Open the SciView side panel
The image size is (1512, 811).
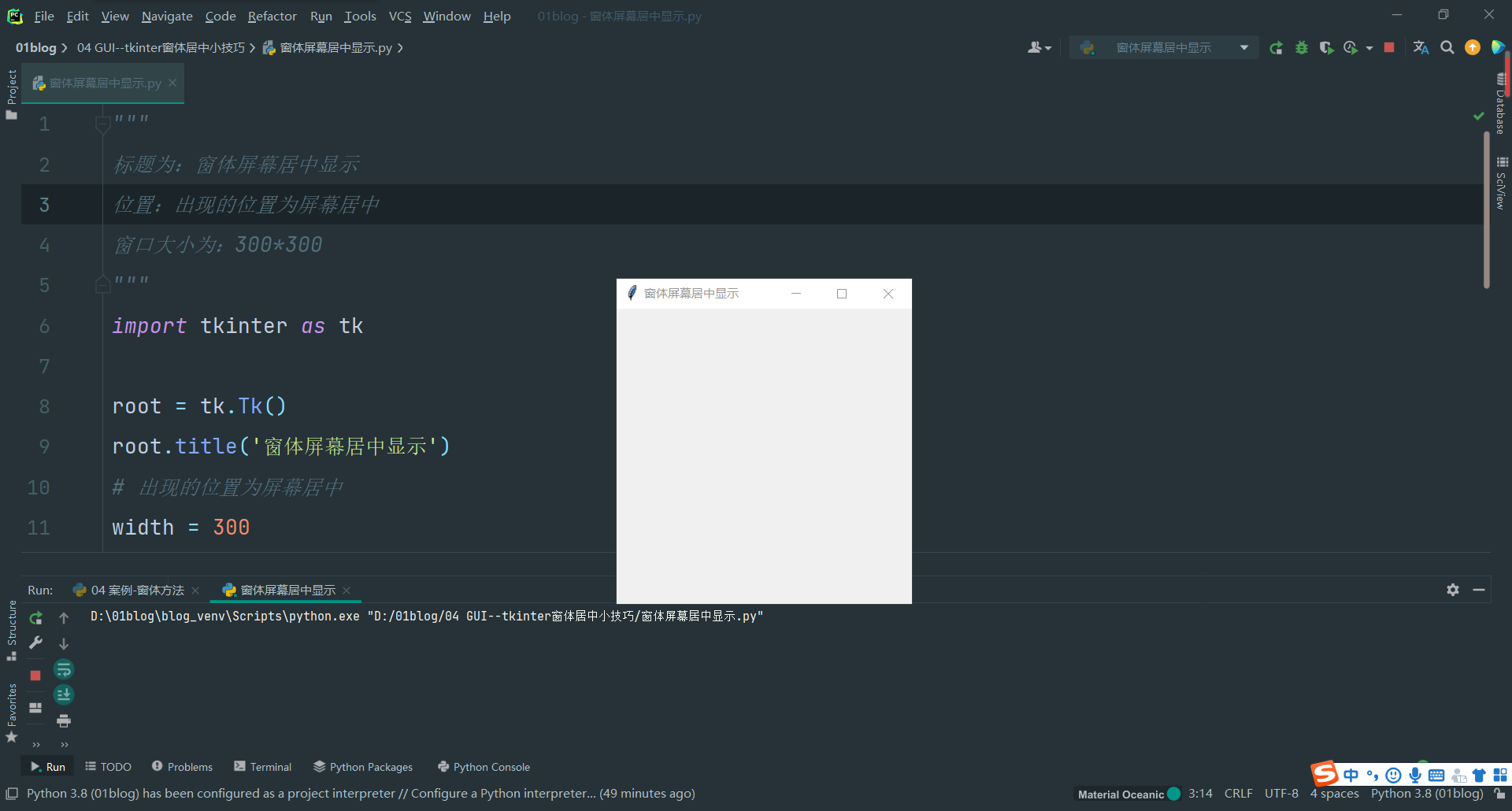click(1501, 183)
